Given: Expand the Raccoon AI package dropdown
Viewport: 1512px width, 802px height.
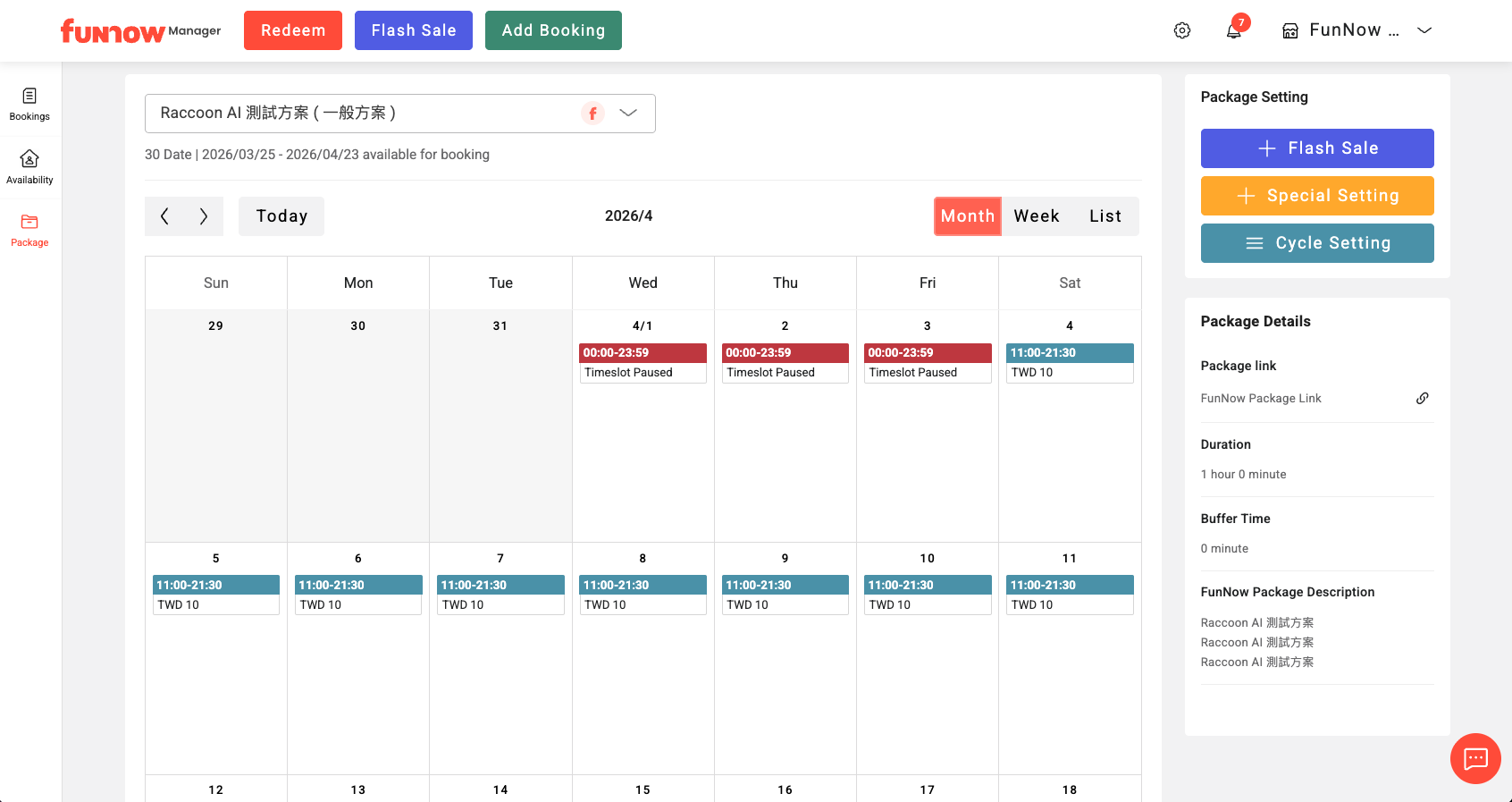Looking at the screenshot, I should pyautogui.click(x=628, y=114).
